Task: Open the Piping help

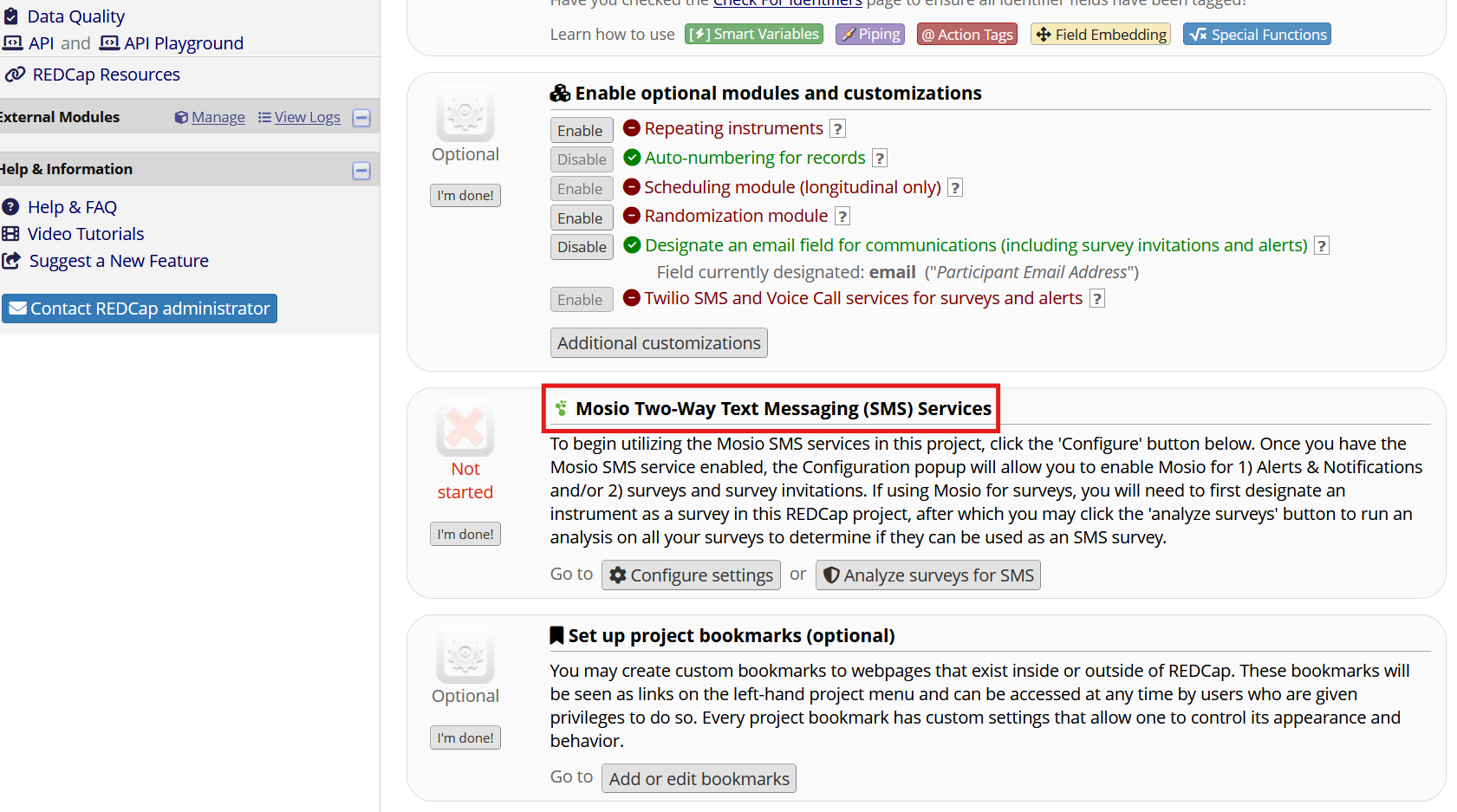Action: (x=870, y=34)
